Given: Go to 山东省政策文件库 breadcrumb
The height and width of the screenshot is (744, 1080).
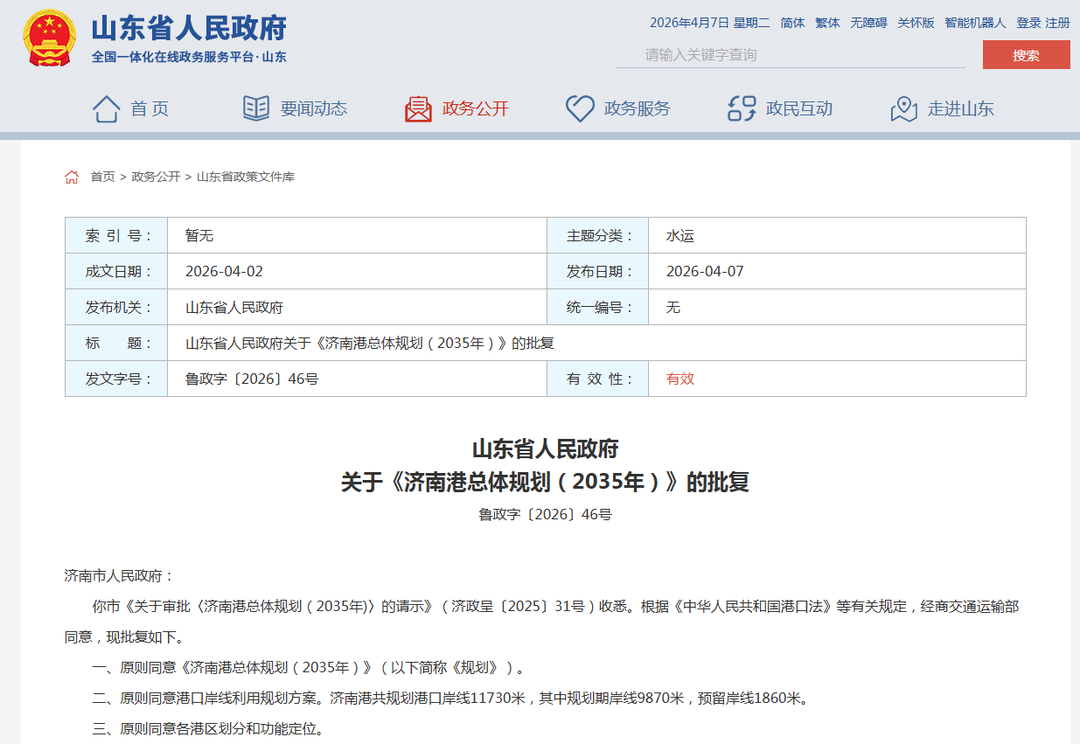Looking at the screenshot, I should [x=245, y=177].
